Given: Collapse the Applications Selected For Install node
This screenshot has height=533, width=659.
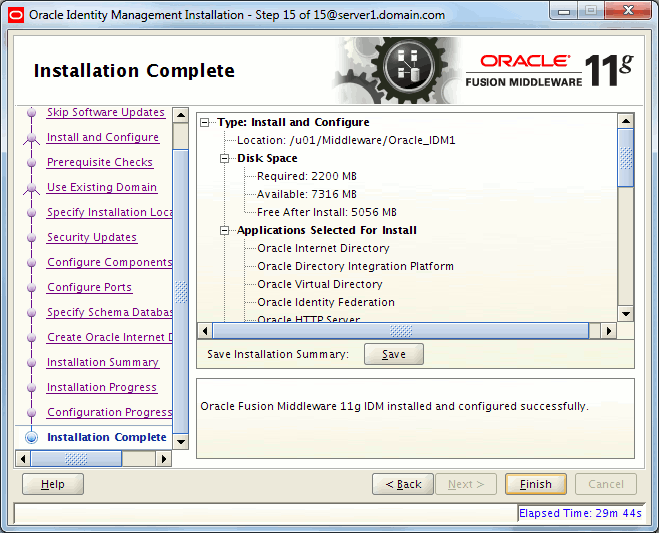Looking at the screenshot, I should (225, 230).
